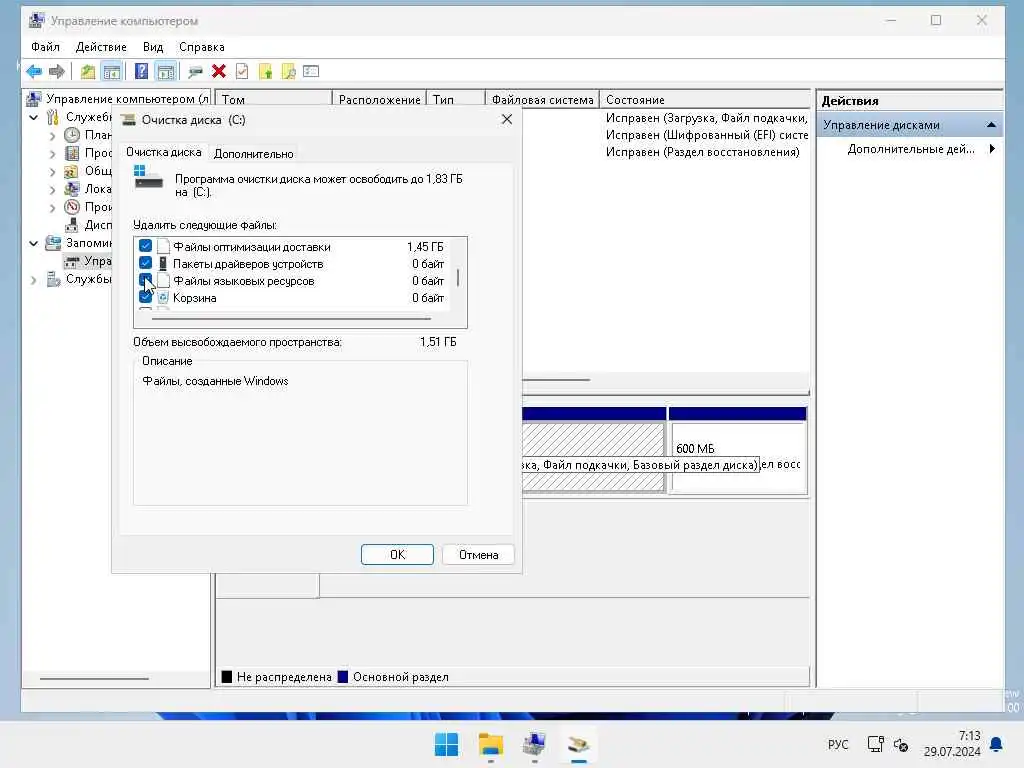Uncheck Файлы оптимизации доставки checkbox

145,246
